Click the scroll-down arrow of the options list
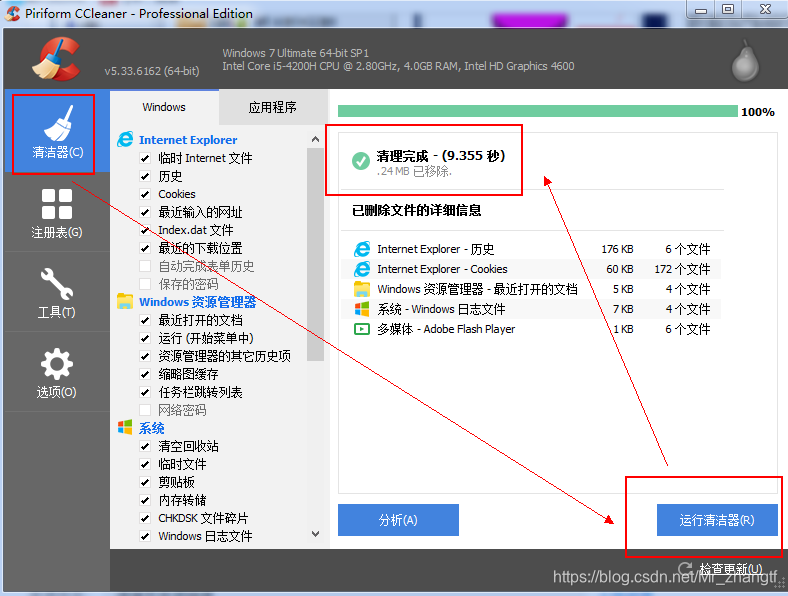Viewport: 788px width, 596px height. pos(315,534)
